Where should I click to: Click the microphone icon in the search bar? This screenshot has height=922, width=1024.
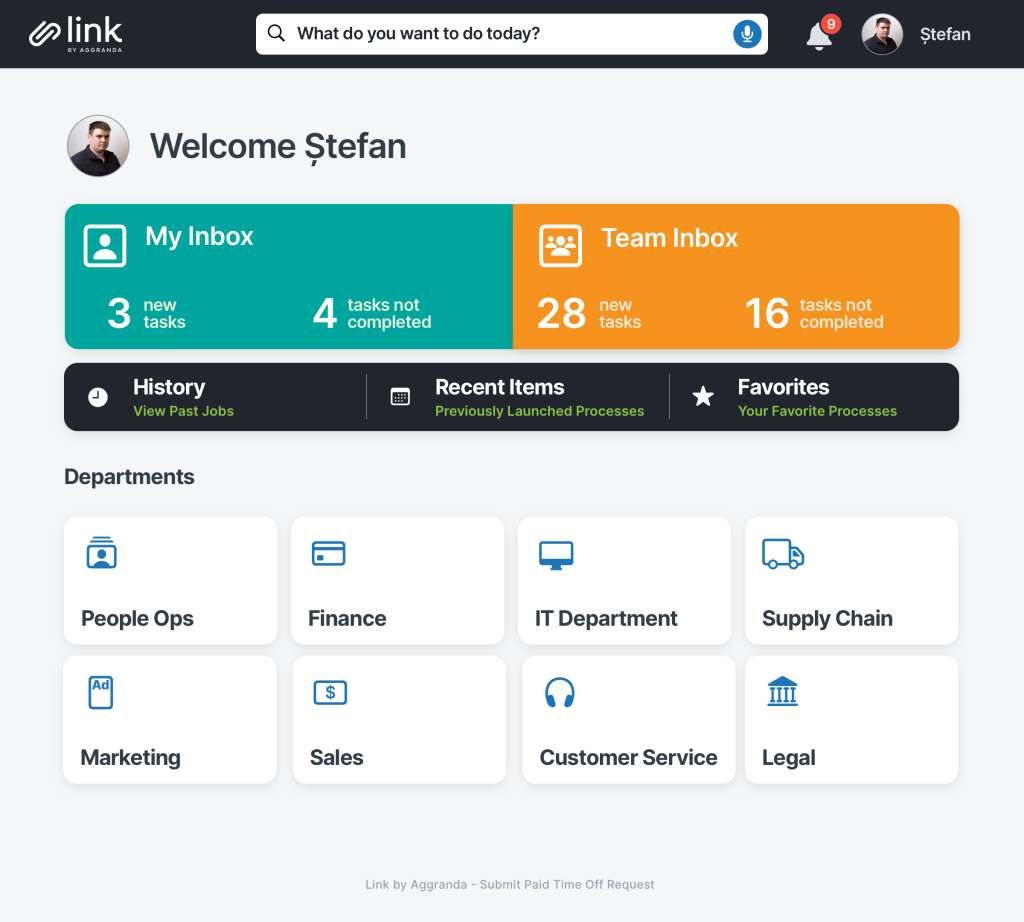[746, 33]
